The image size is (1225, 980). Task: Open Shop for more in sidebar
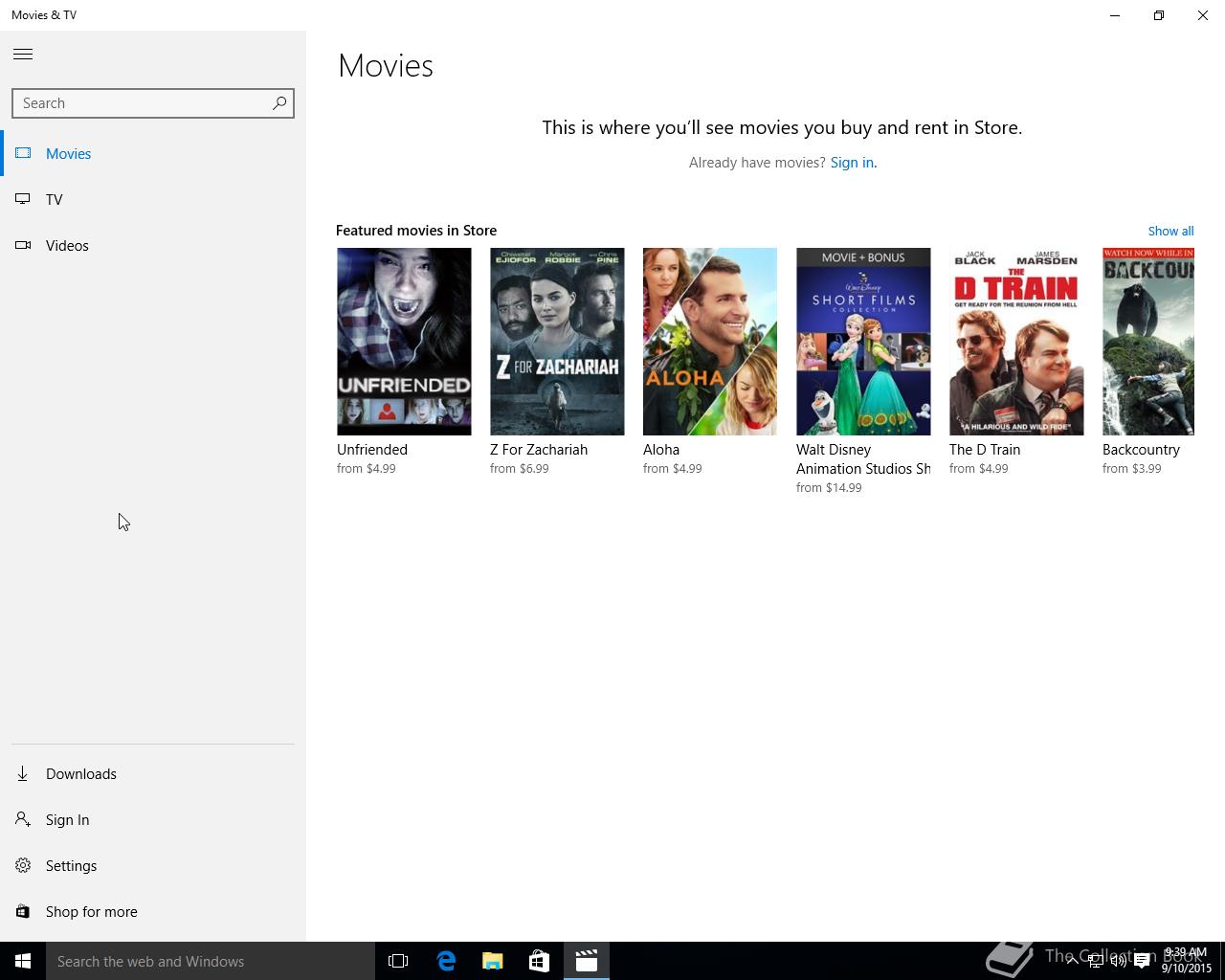coord(153,911)
